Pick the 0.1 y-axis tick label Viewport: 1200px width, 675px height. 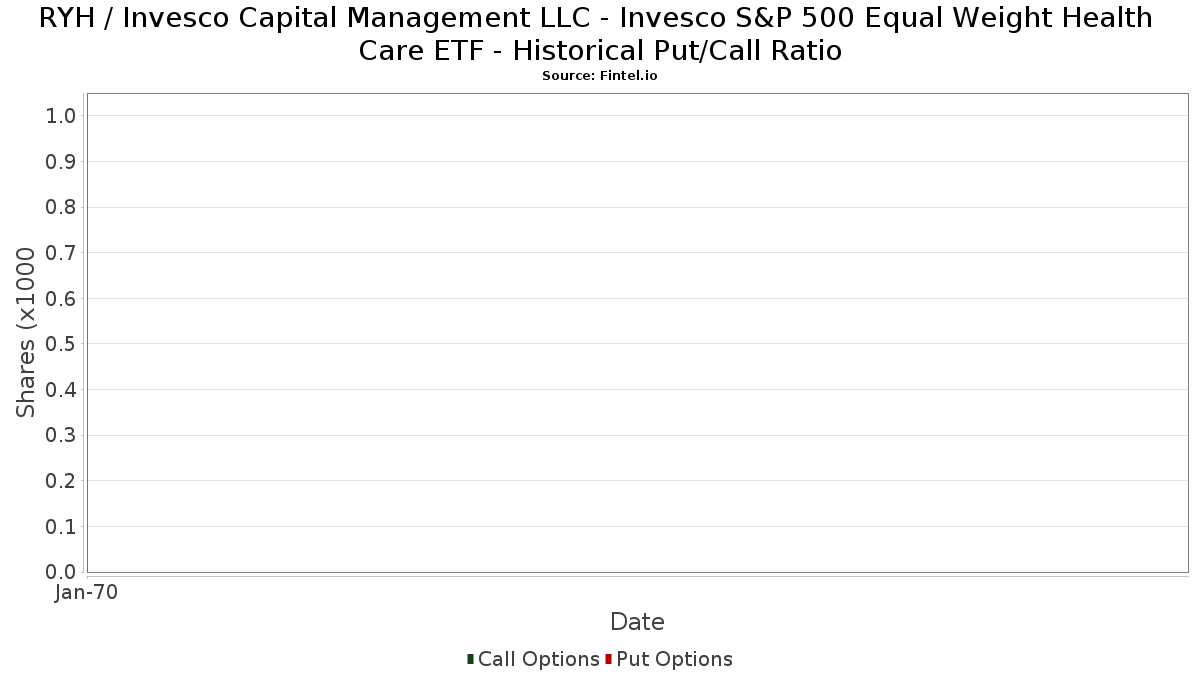click(x=61, y=527)
